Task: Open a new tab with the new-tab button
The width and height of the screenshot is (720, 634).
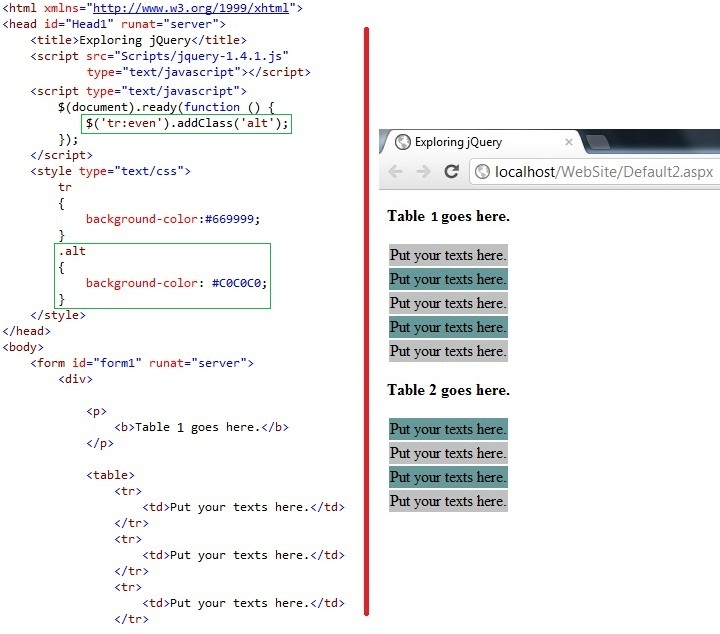Action: (x=598, y=142)
